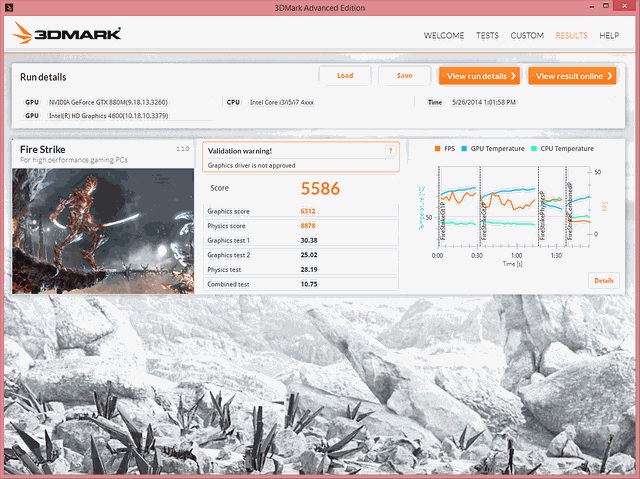
Task: Click the Intel Core i3/i5/i7 4xxx CPU entry
Action: click(282, 102)
